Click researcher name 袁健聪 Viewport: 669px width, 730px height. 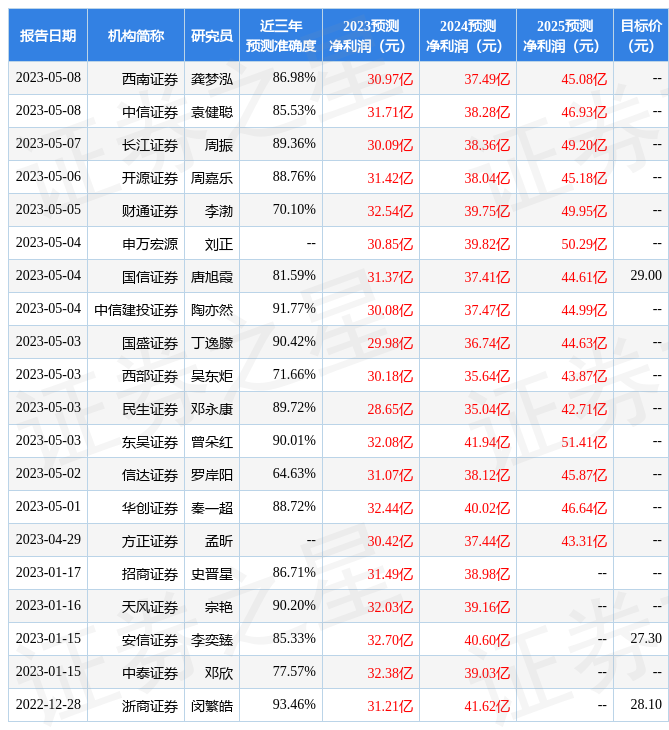coord(212,112)
